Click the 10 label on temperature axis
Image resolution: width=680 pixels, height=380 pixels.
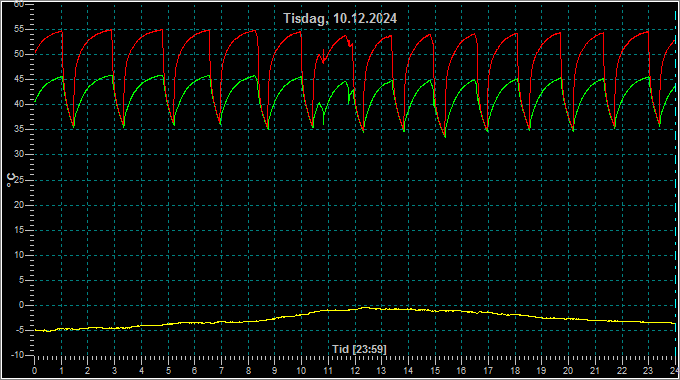tap(19, 255)
